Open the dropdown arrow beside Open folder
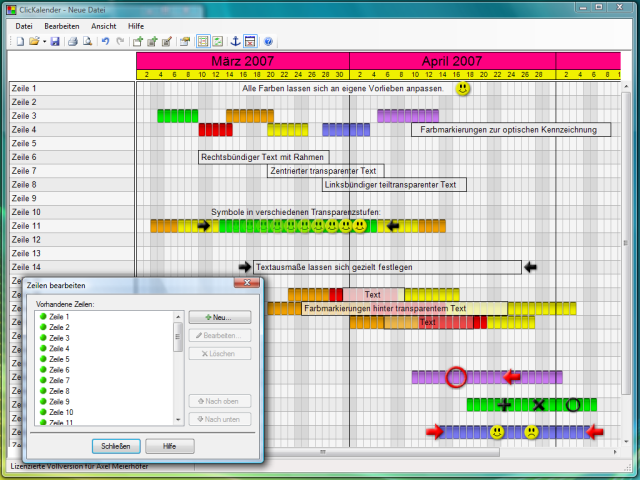640x480 pixels. click(43, 41)
